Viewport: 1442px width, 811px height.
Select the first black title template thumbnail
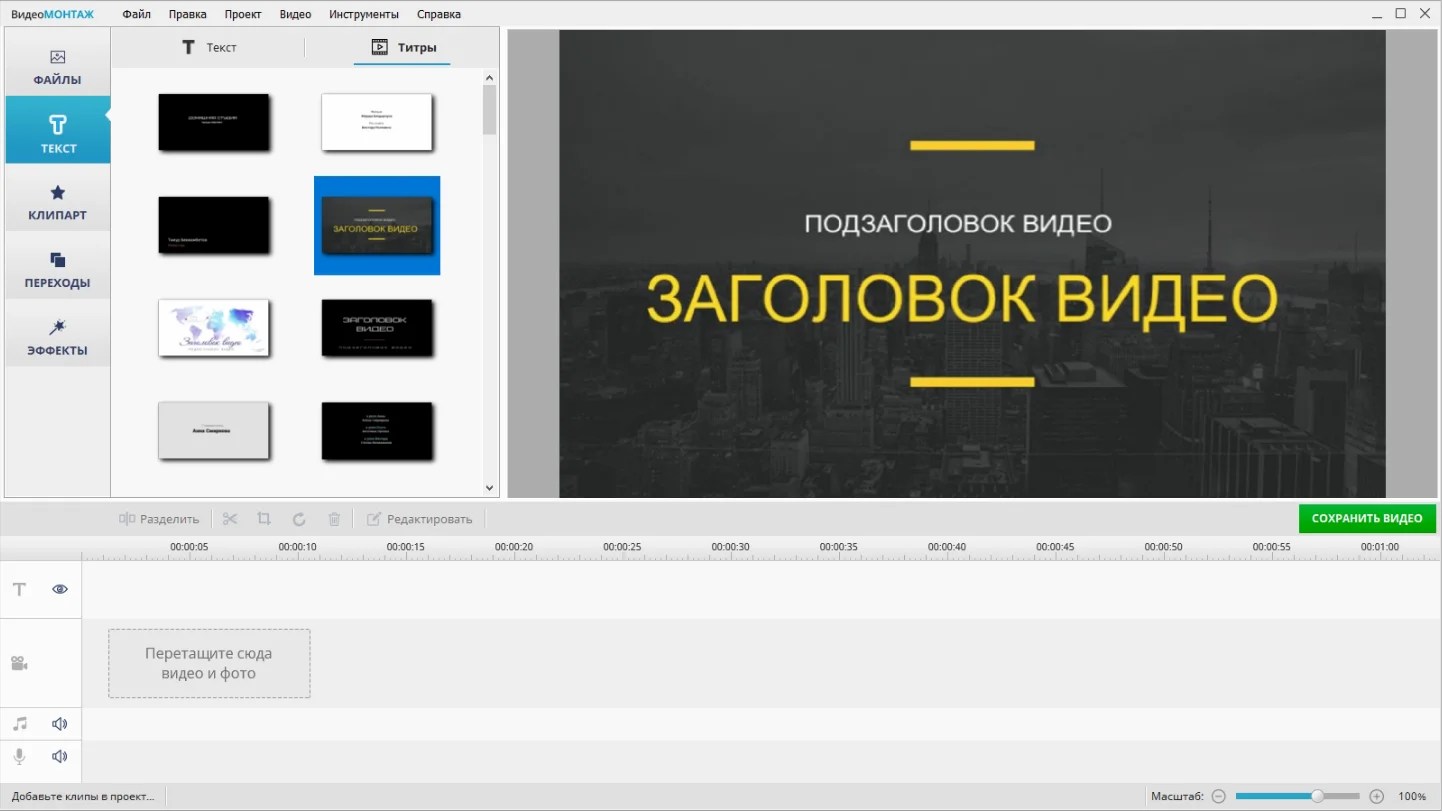(214, 122)
